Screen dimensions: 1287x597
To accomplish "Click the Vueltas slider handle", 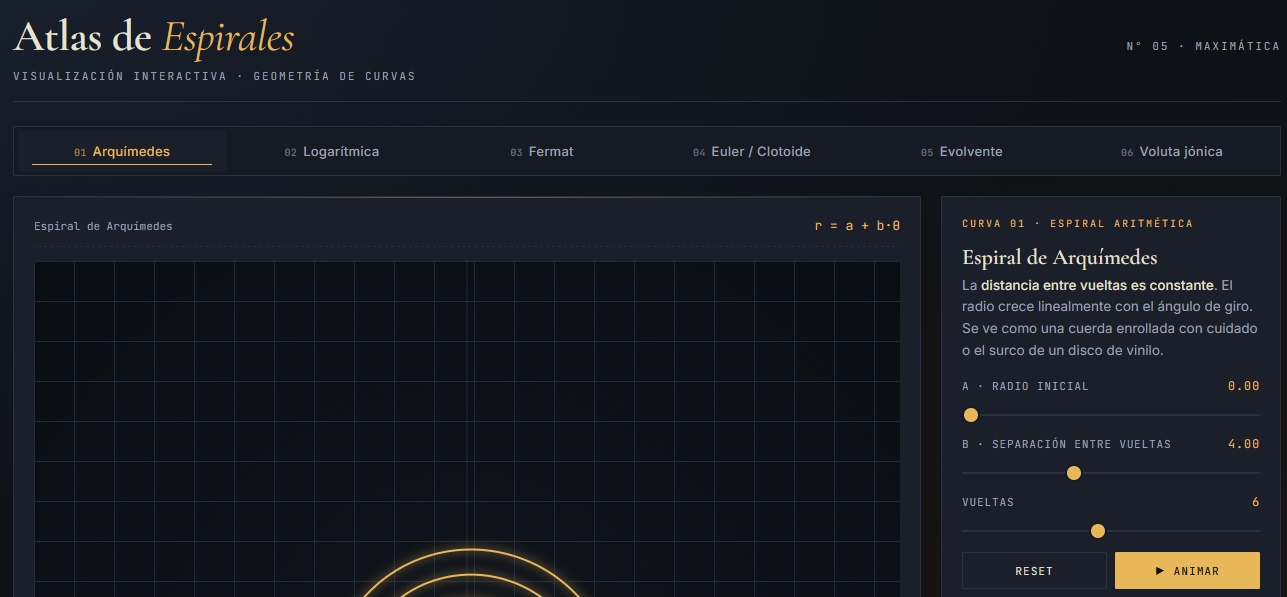I will (x=1097, y=531).
